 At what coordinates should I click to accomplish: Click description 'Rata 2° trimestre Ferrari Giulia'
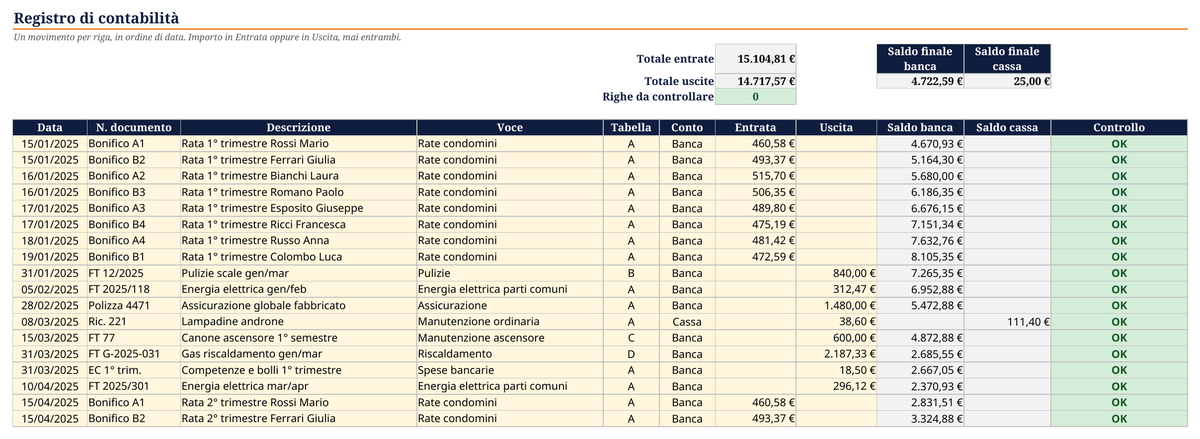pos(298,418)
